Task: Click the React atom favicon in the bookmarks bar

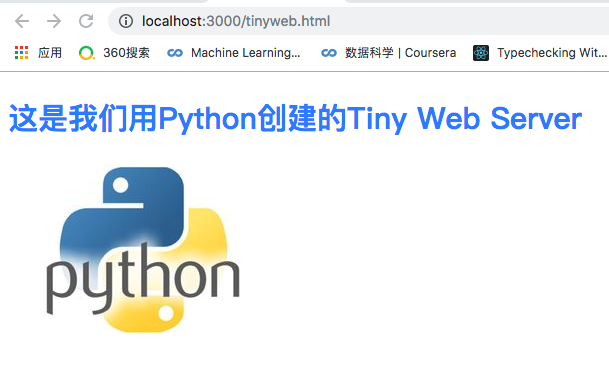Action: pyautogui.click(x=481, y=53)
